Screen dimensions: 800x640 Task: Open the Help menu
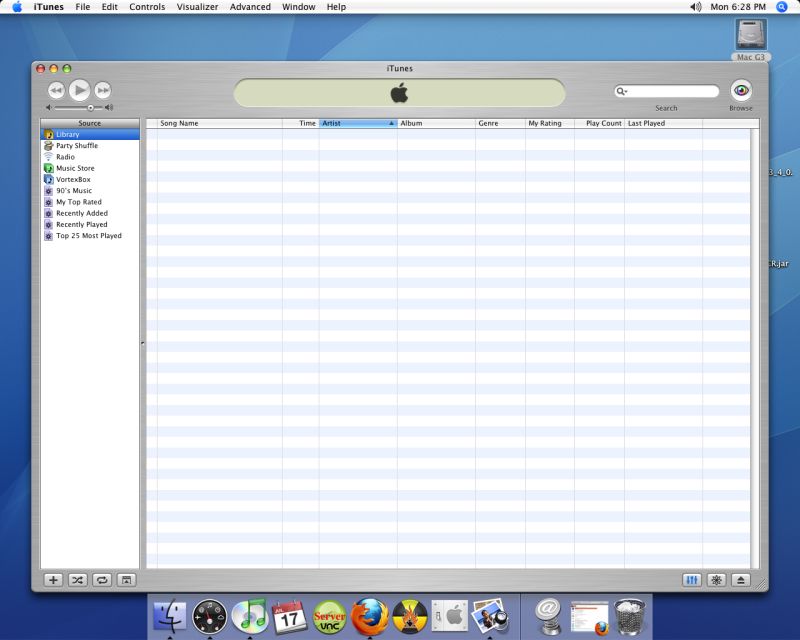point(336,7)
